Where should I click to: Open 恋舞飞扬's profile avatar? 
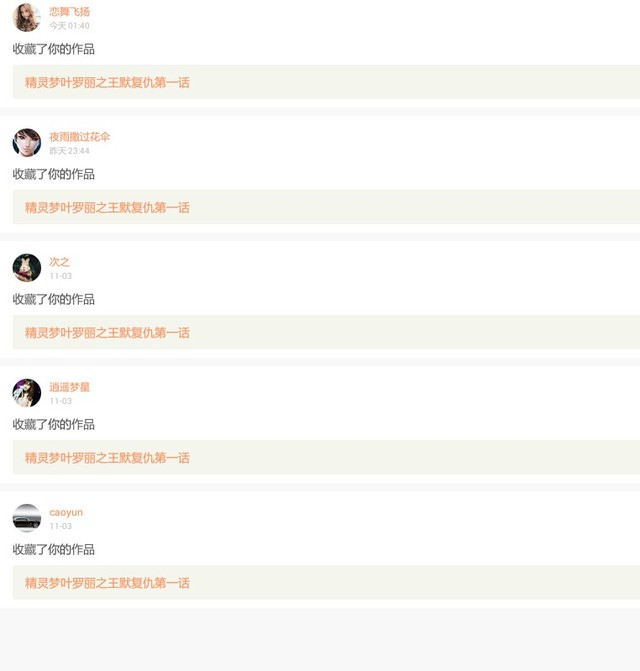27,18
